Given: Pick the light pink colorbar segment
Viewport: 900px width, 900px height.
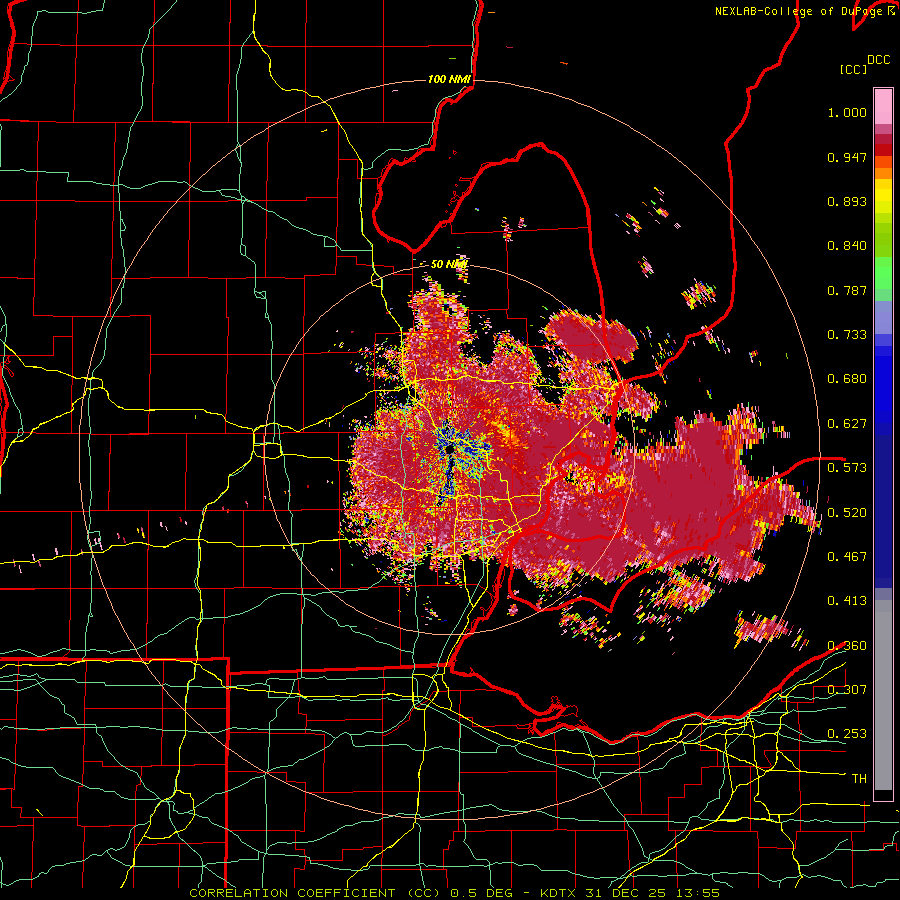Looking at the screenshot, I should (x=883, y=106).
